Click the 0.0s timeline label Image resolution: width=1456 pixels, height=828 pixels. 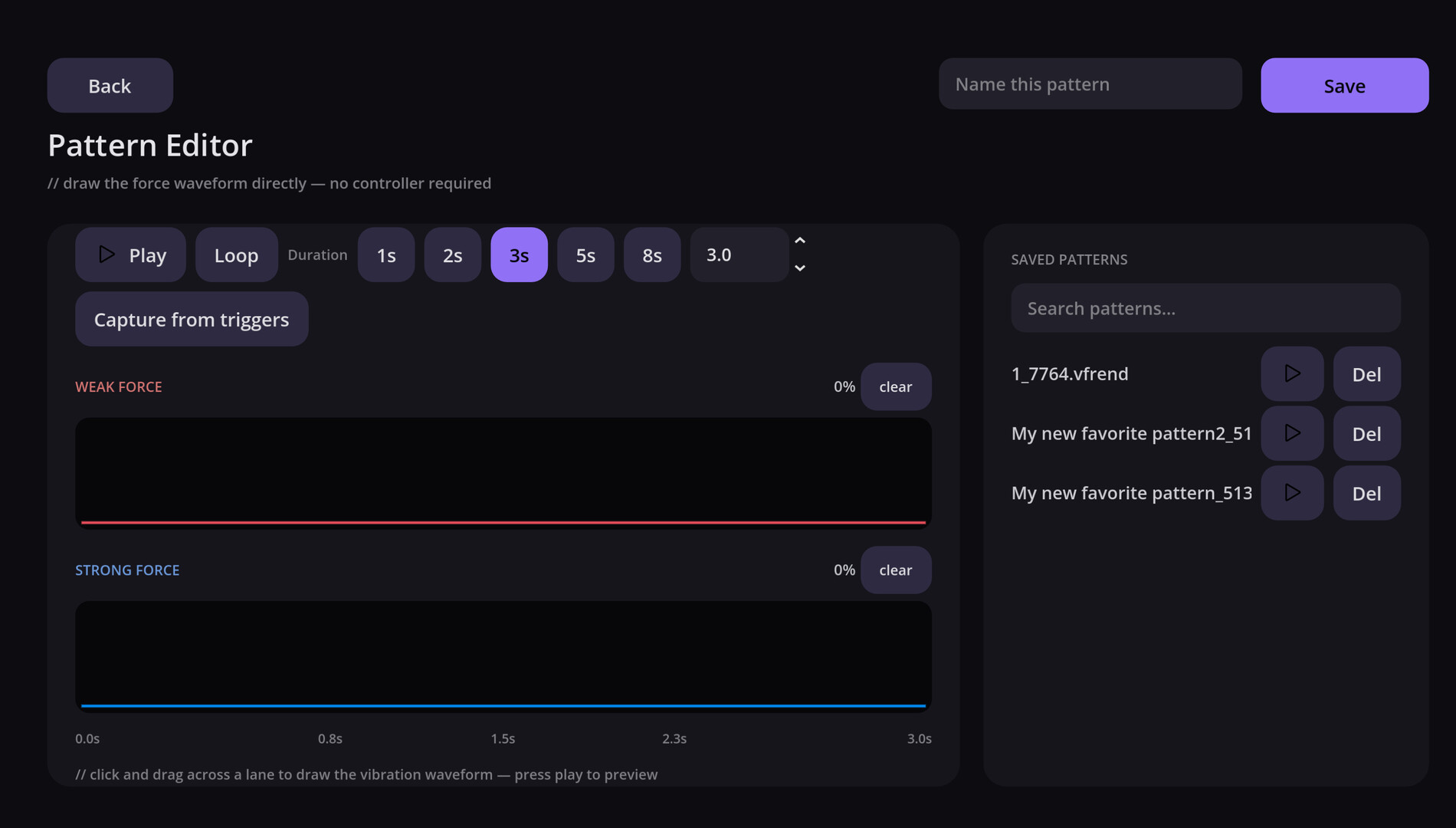pyautogui.click(x=87, y=738)
